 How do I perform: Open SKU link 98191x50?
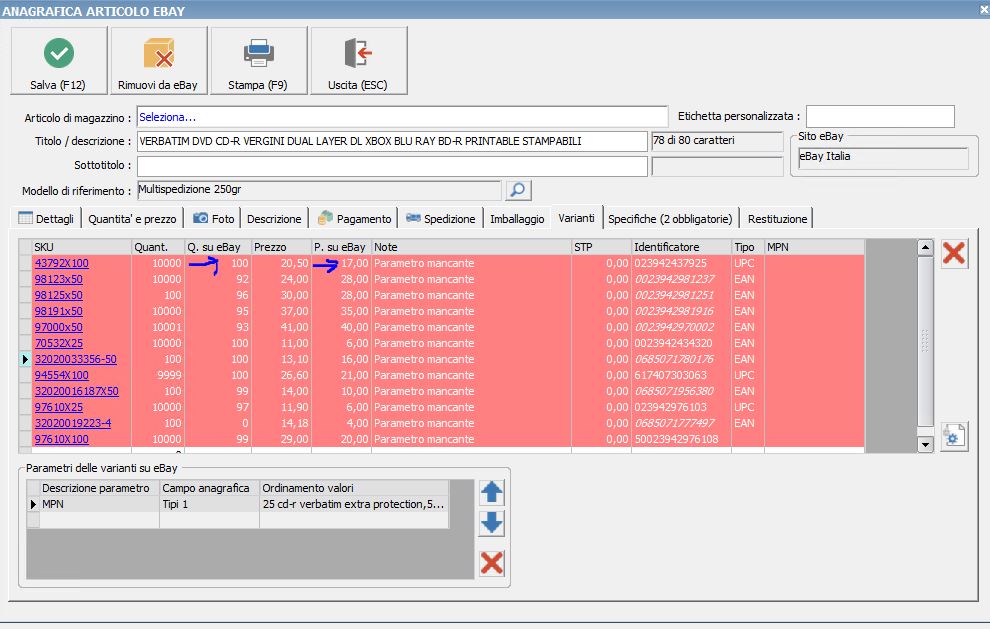click(x=59, y=311)
